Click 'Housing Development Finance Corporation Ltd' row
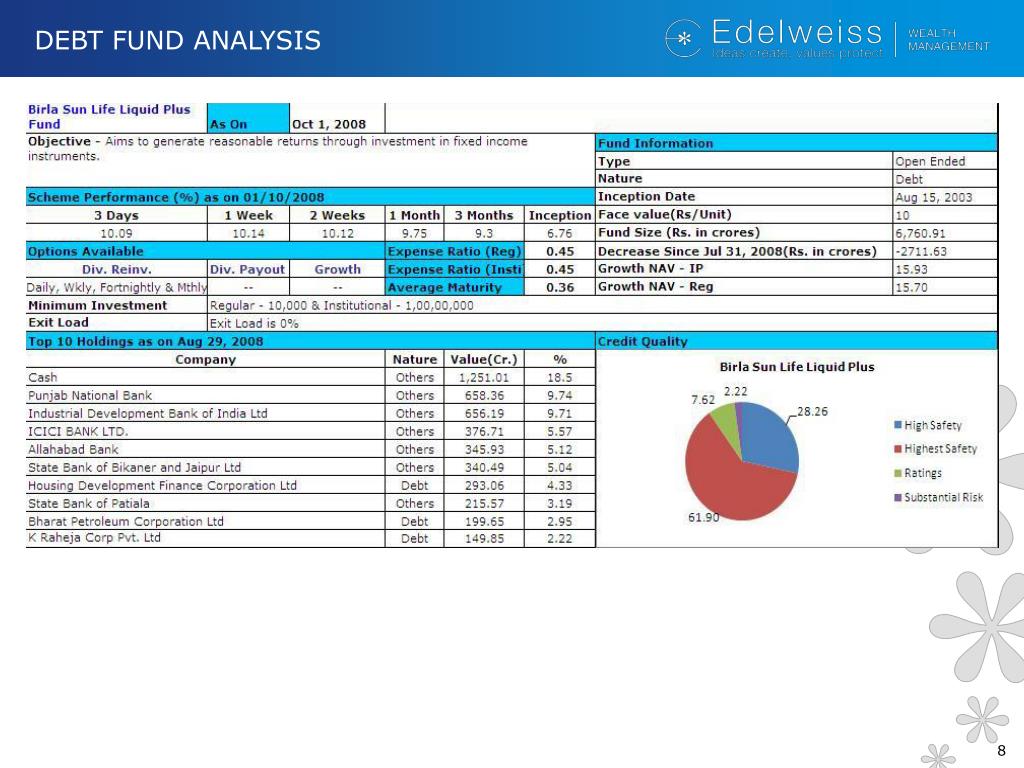 tap(311, 485)
